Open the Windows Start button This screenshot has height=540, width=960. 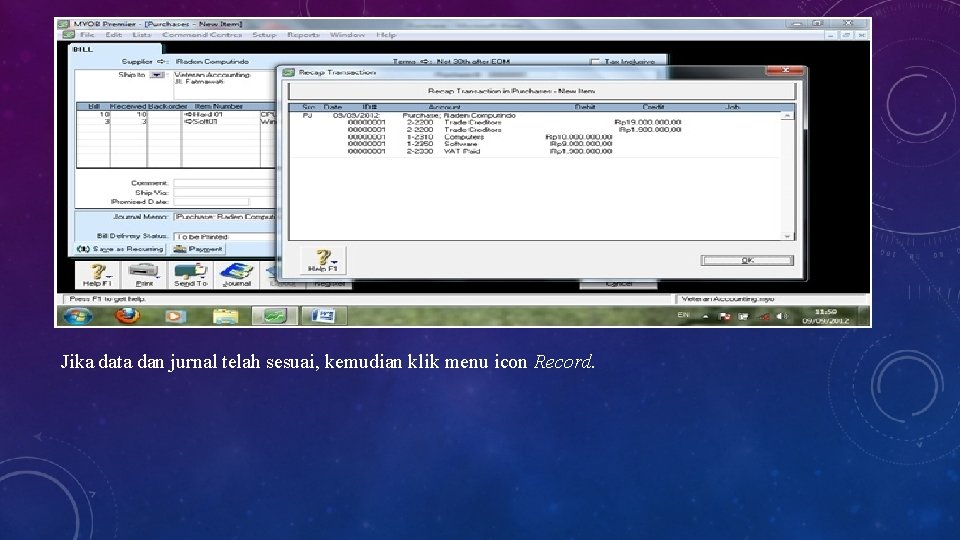click(78, 316)
